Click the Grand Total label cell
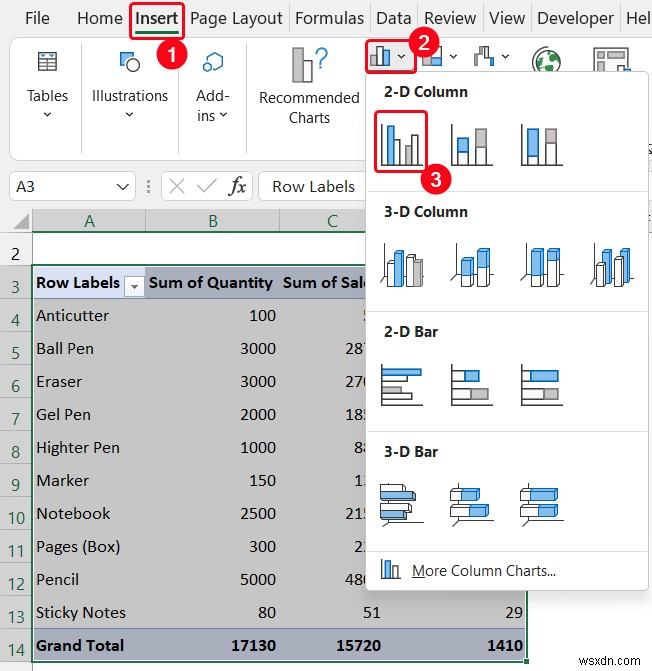 pos(89,645)
